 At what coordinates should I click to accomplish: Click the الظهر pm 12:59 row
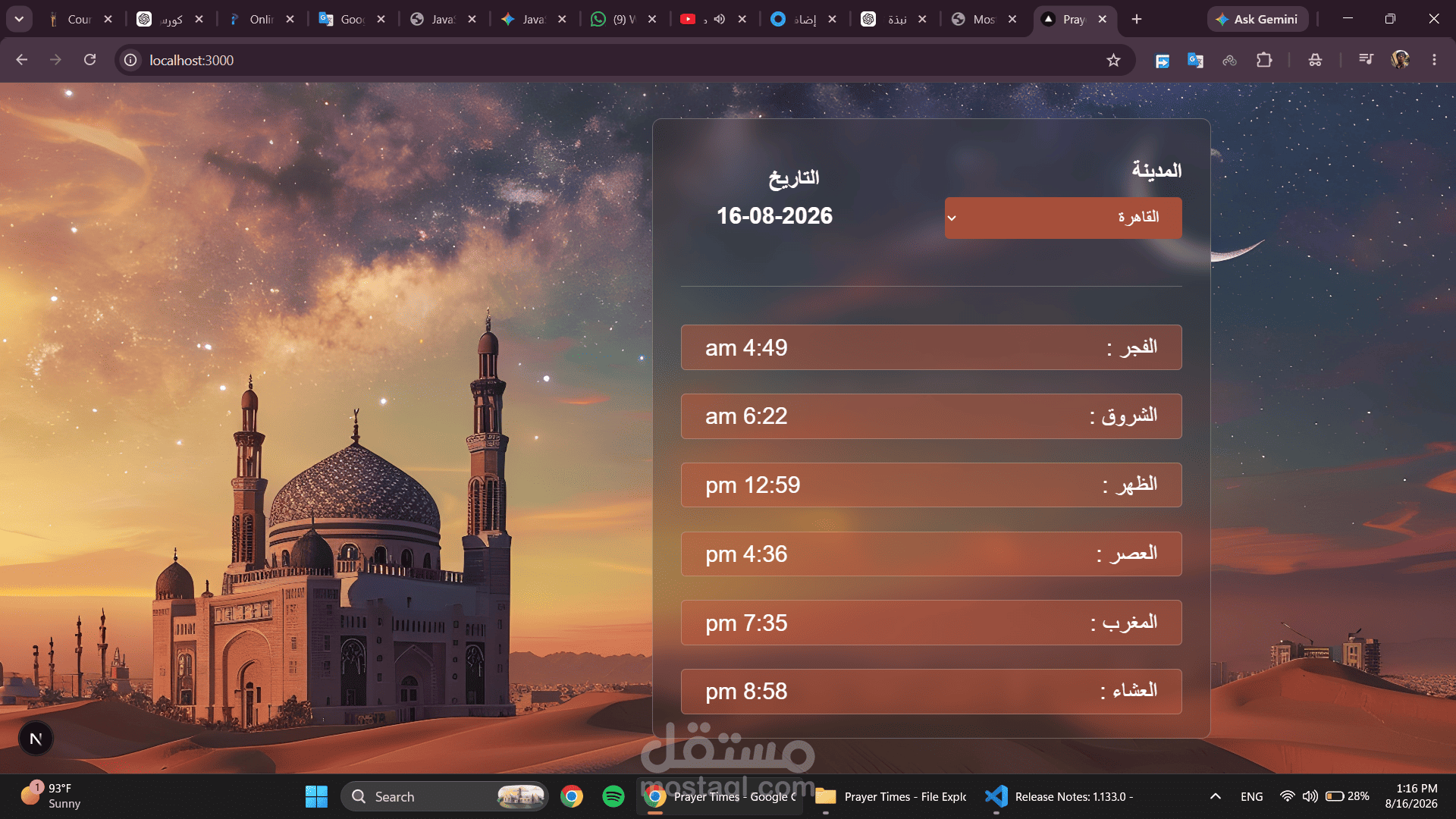(931, 485)
